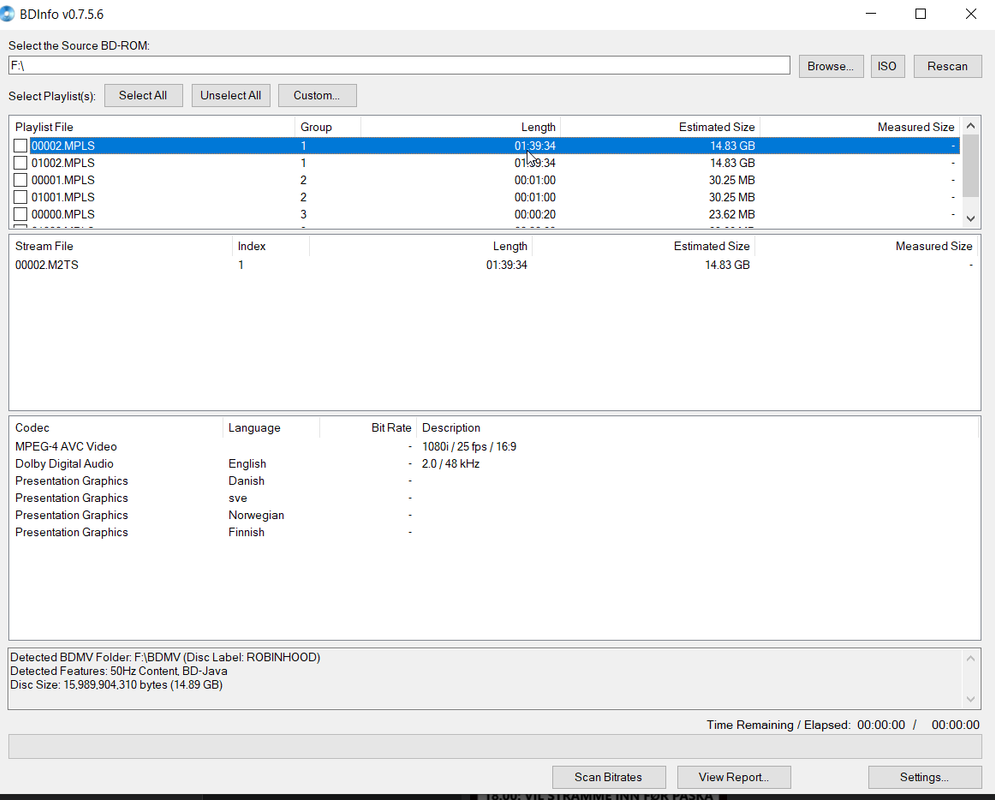
Task: Check the 00002.MPLS playlist checkbox
Action: click(x=20, y=146)
